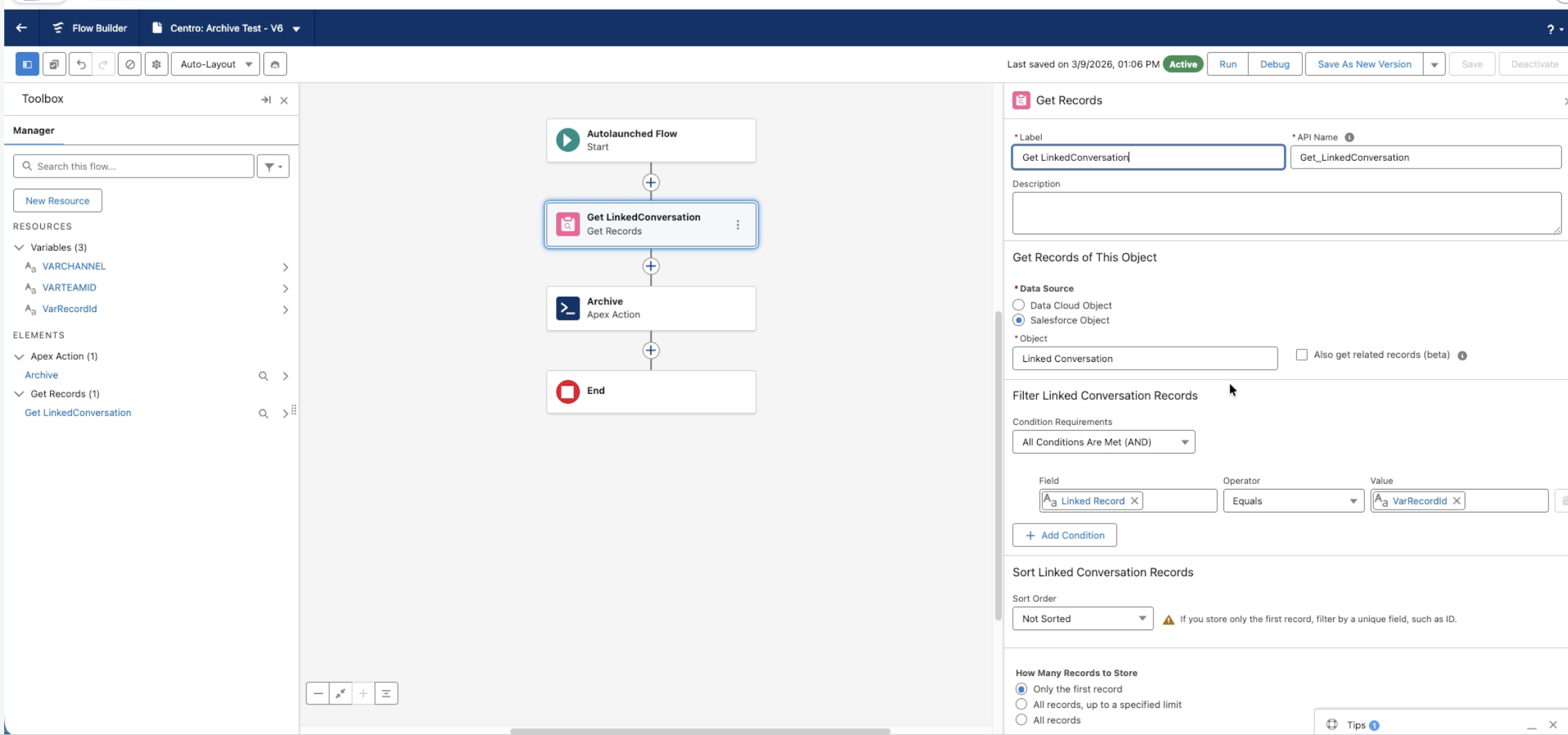Open the Archive element link
Screen dimensions: 1568x735
pos(42,375)
